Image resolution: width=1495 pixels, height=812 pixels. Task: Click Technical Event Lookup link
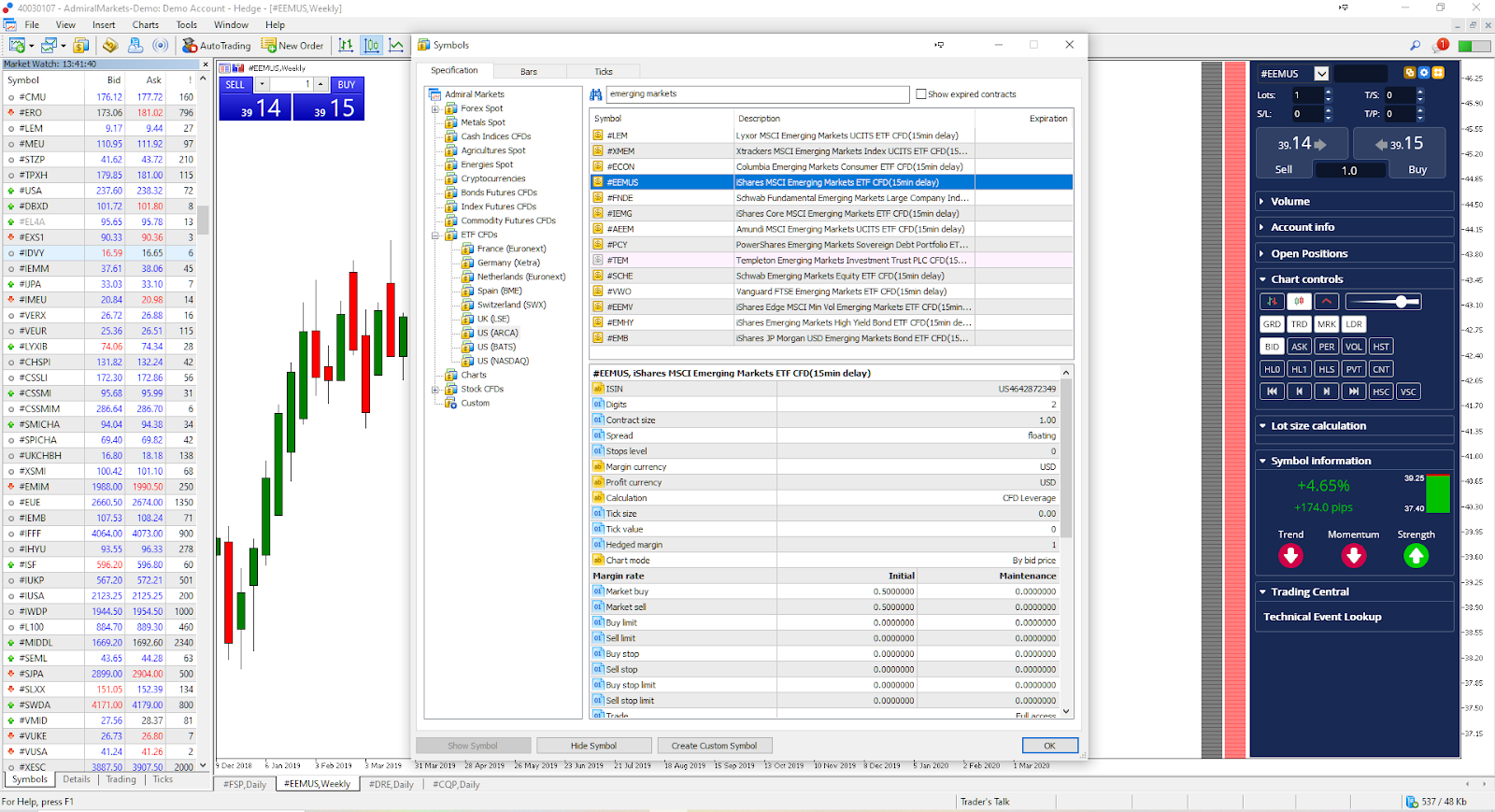coord(1322,617)
